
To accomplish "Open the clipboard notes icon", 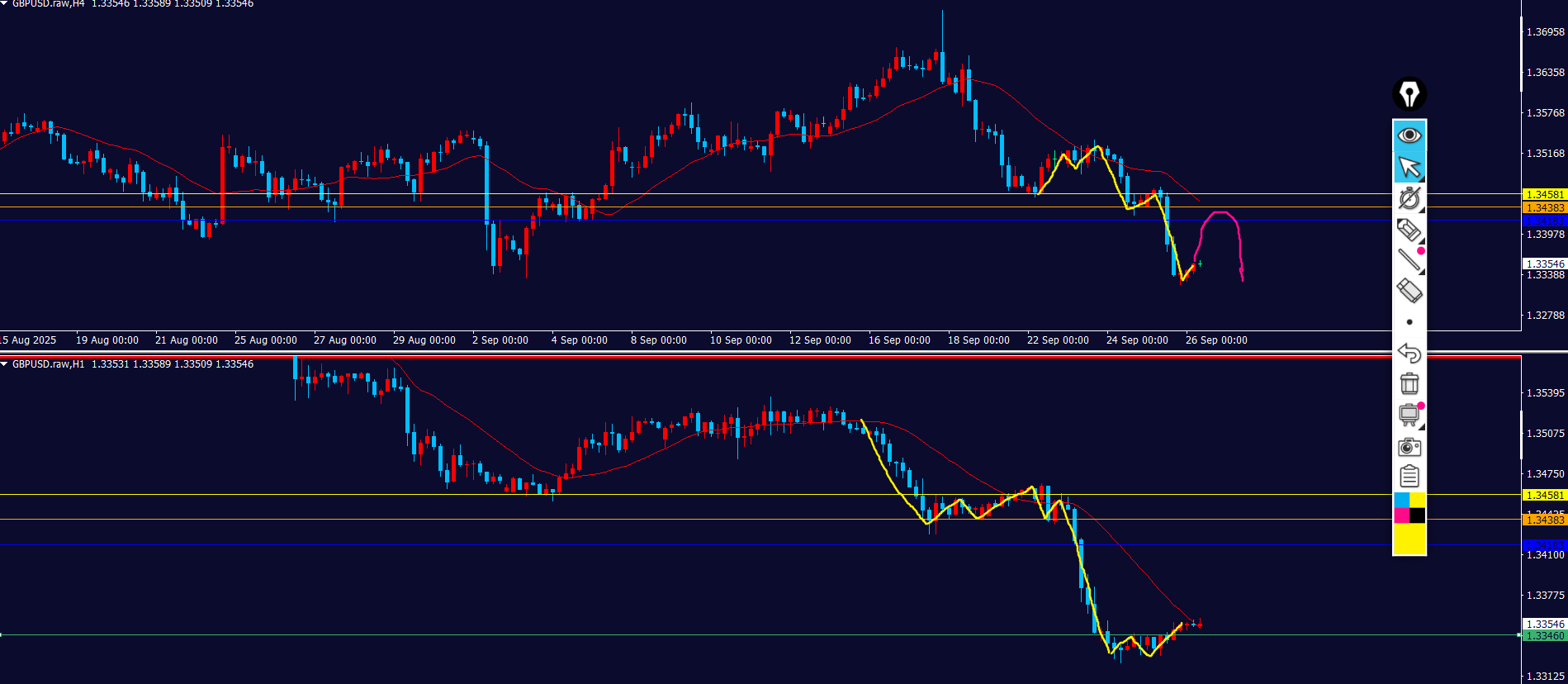I will click(1409, 477).
